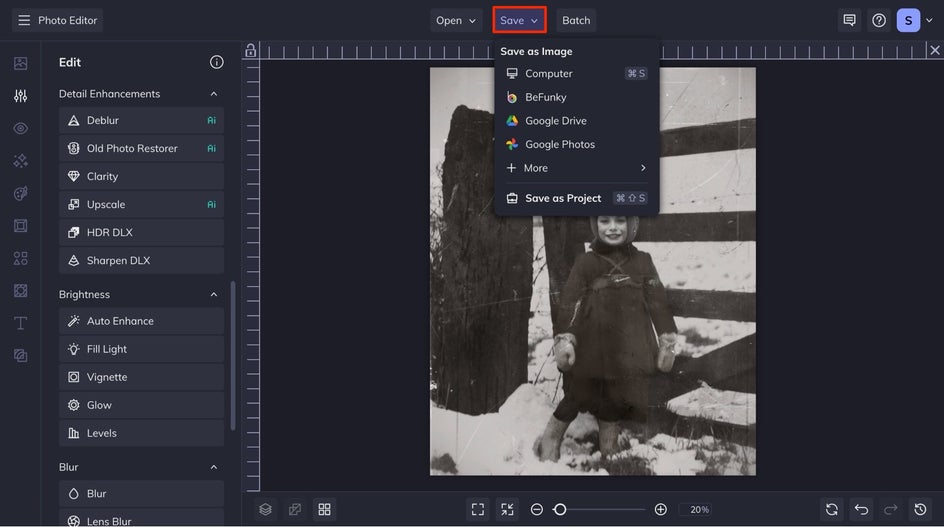Expand the More save options submenu
This screenshot has height=527, width=944.
(576, 168)
